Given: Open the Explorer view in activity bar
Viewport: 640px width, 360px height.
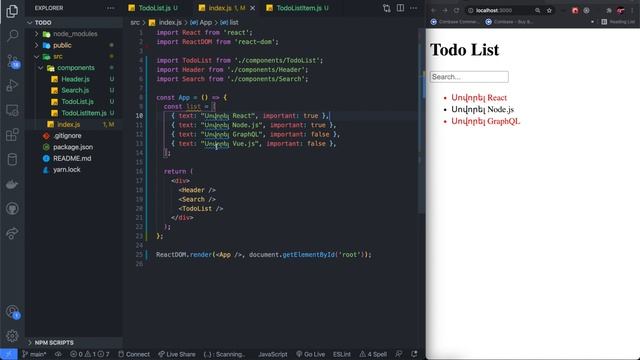Looking at the screenshot, I should (x=12, y=11).
